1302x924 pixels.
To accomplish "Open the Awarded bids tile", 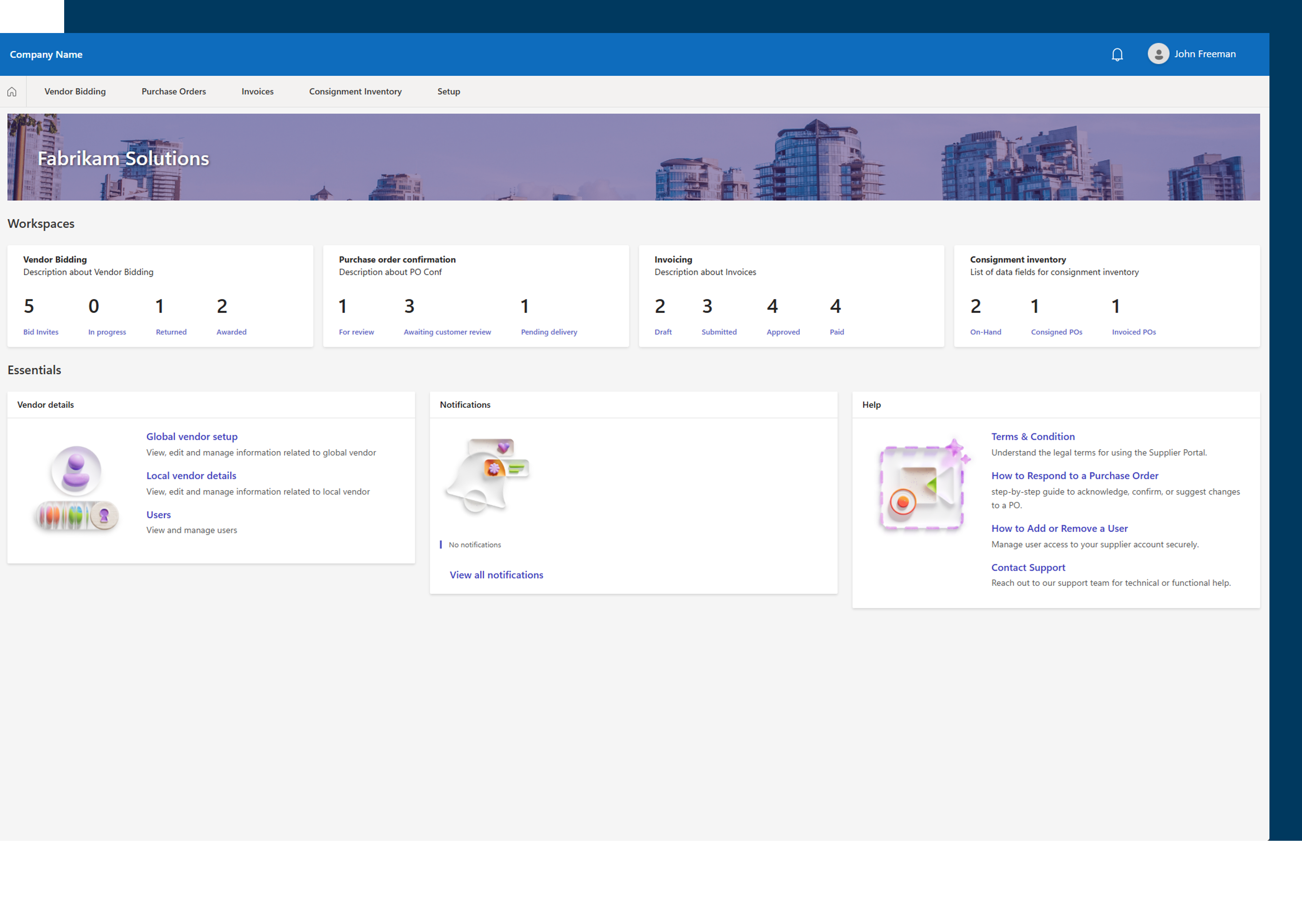I will click(232, 316).
